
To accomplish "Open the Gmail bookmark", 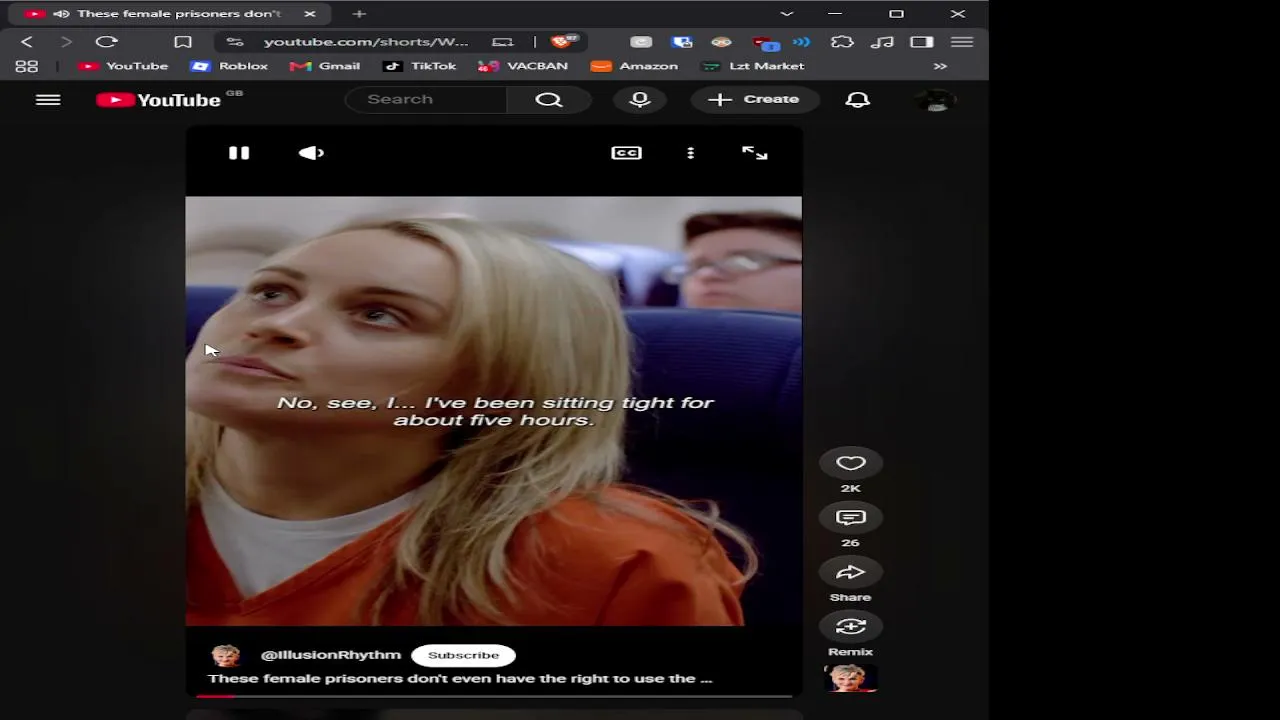I will (x=325, y=66).
